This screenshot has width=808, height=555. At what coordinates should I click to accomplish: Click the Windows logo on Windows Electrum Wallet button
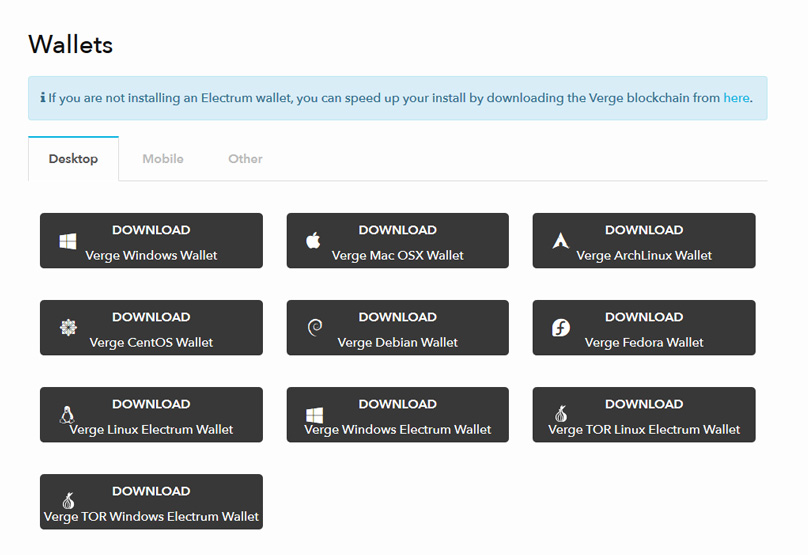pos(314,415)
